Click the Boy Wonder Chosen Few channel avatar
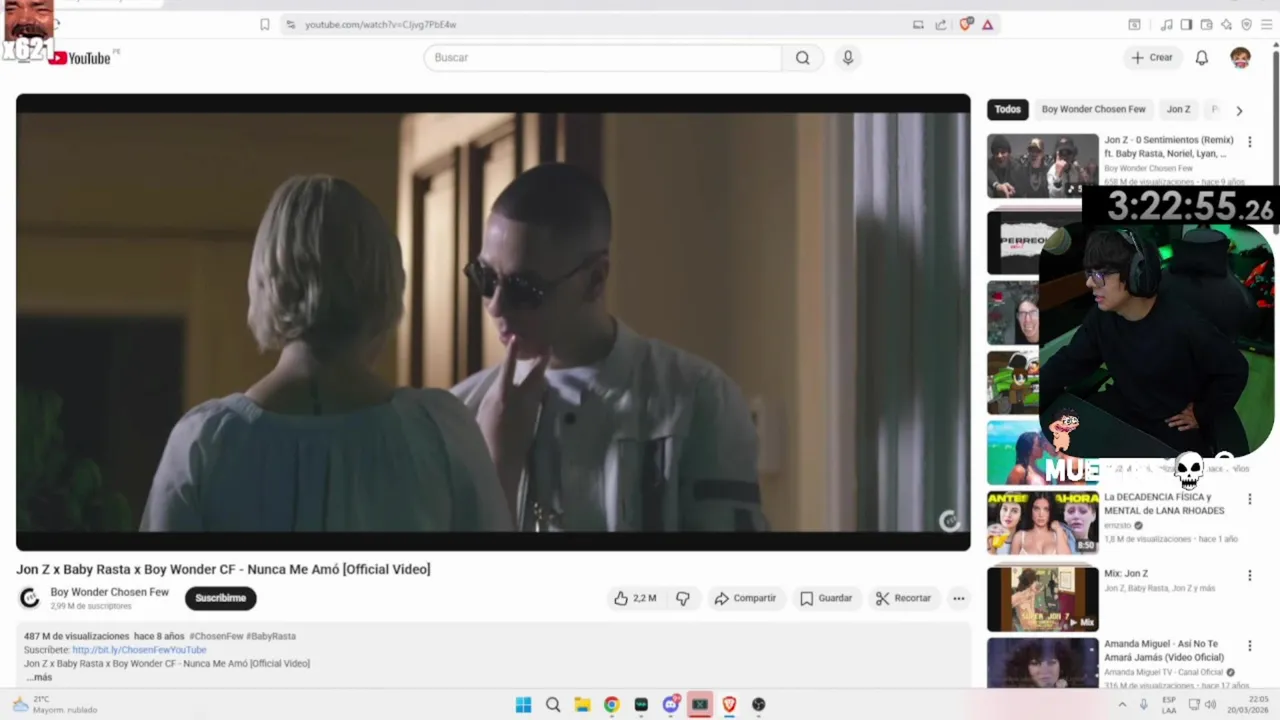Image resolution: width=1280 pixels, height=720 pixels. click(30, 598)
